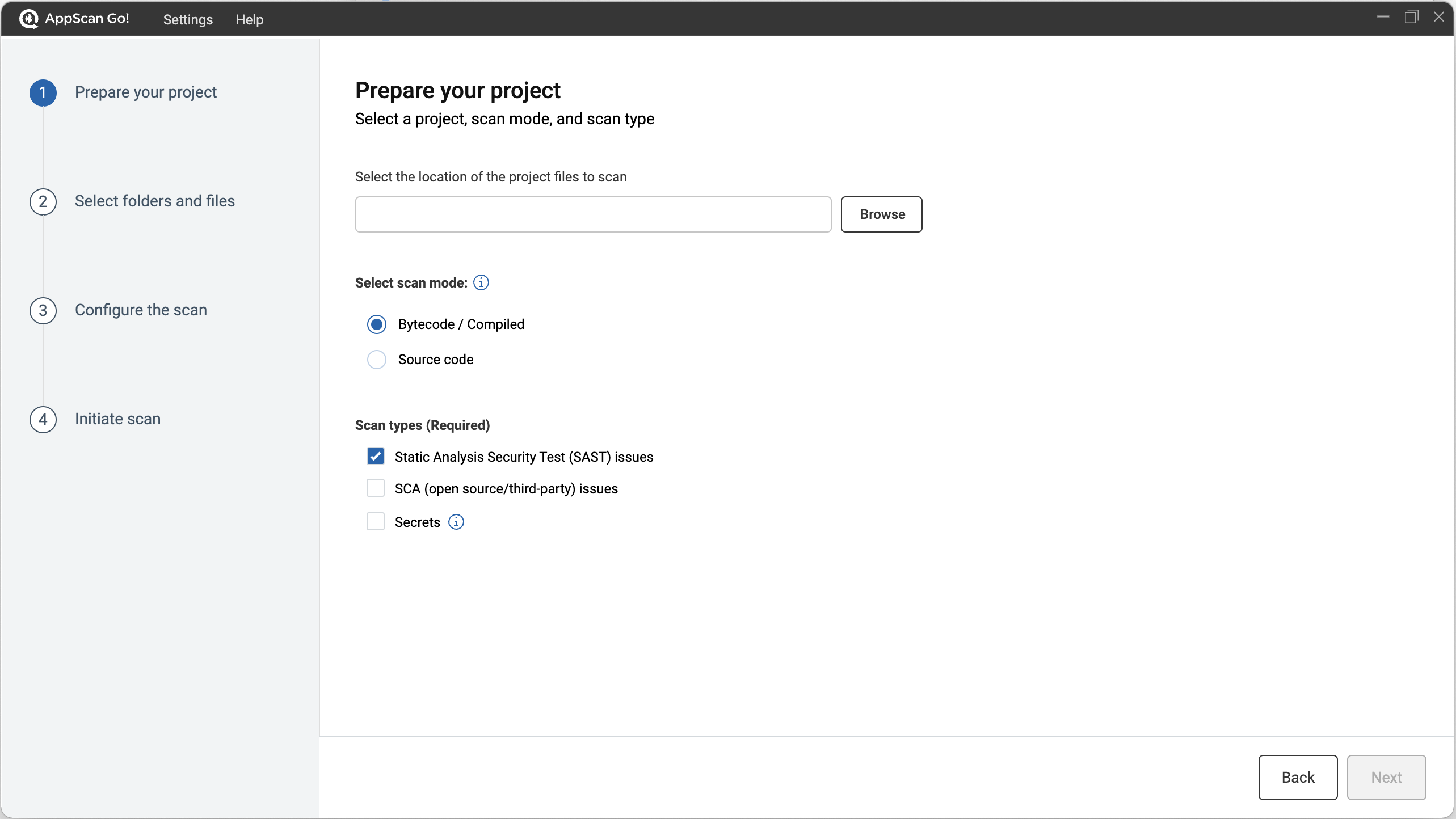Open the Settings menu
The height and width of the screenshot is (819, 1456).
pyautogui.click(x=188, y=19)
